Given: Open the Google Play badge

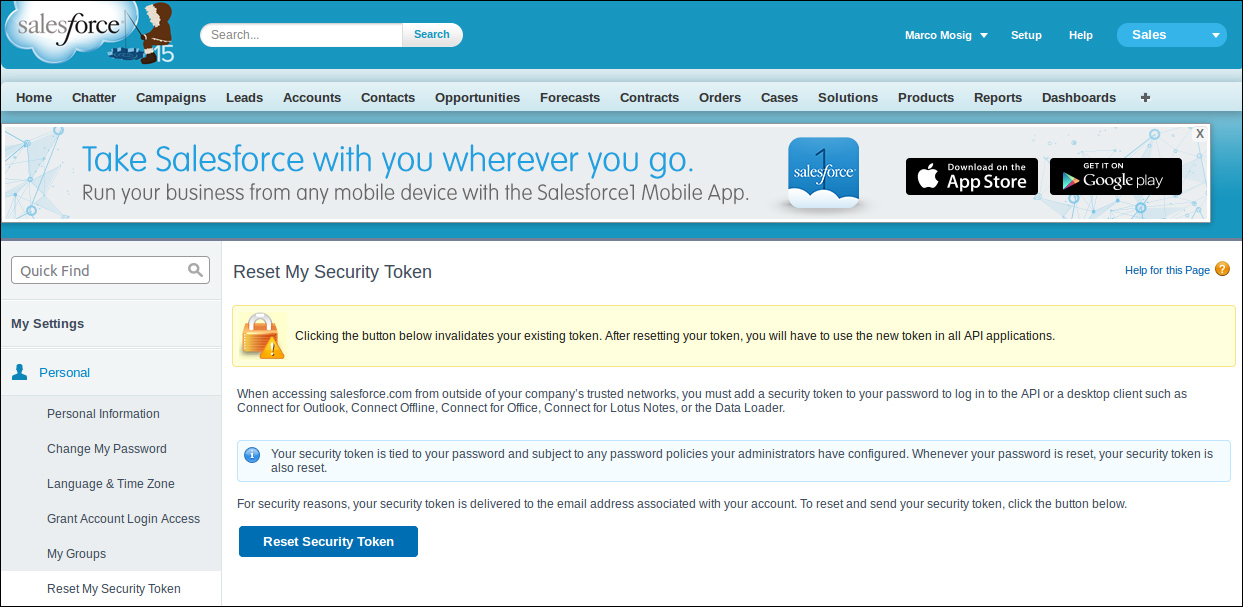Looking at the screenshot, I should pyautogui.click(x=1115, y=176).
